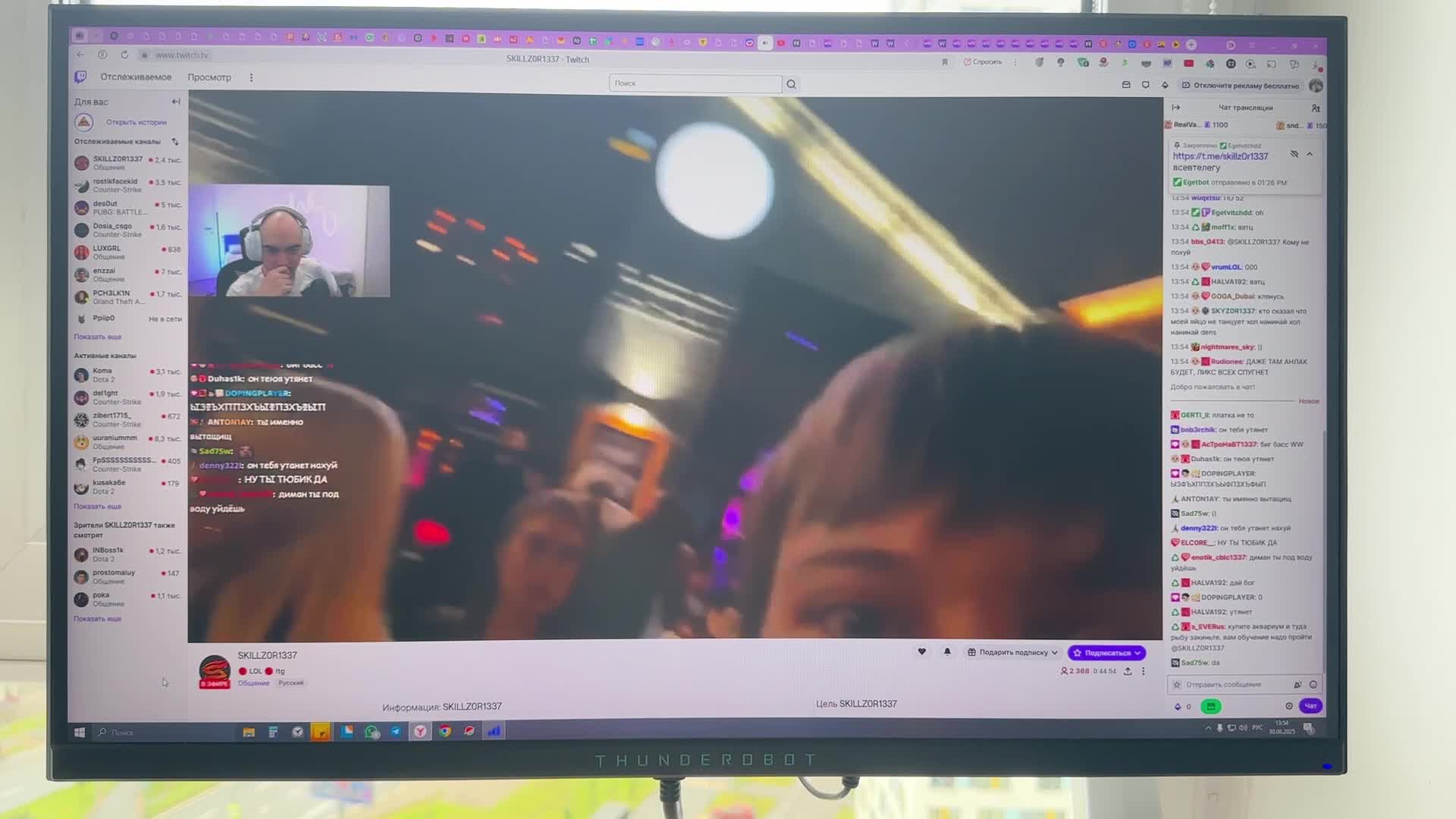Share the stream via upload arrow icon
The image size is (1456, 819).
click(x=1128, y=671)
